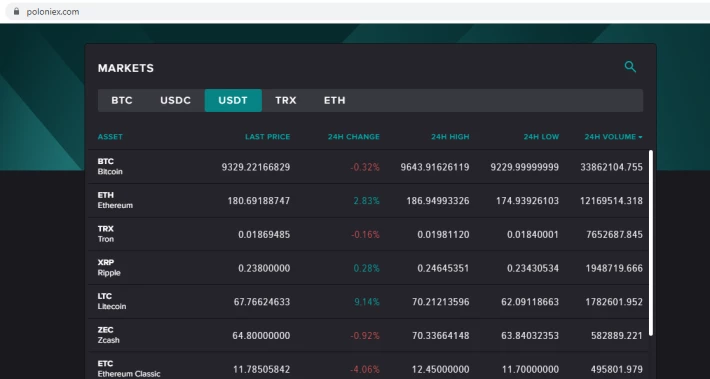Viewport: 710px width, 379px height.
Task: Click Bitcoin 24h change -0.32%
Action: (365, 167)
